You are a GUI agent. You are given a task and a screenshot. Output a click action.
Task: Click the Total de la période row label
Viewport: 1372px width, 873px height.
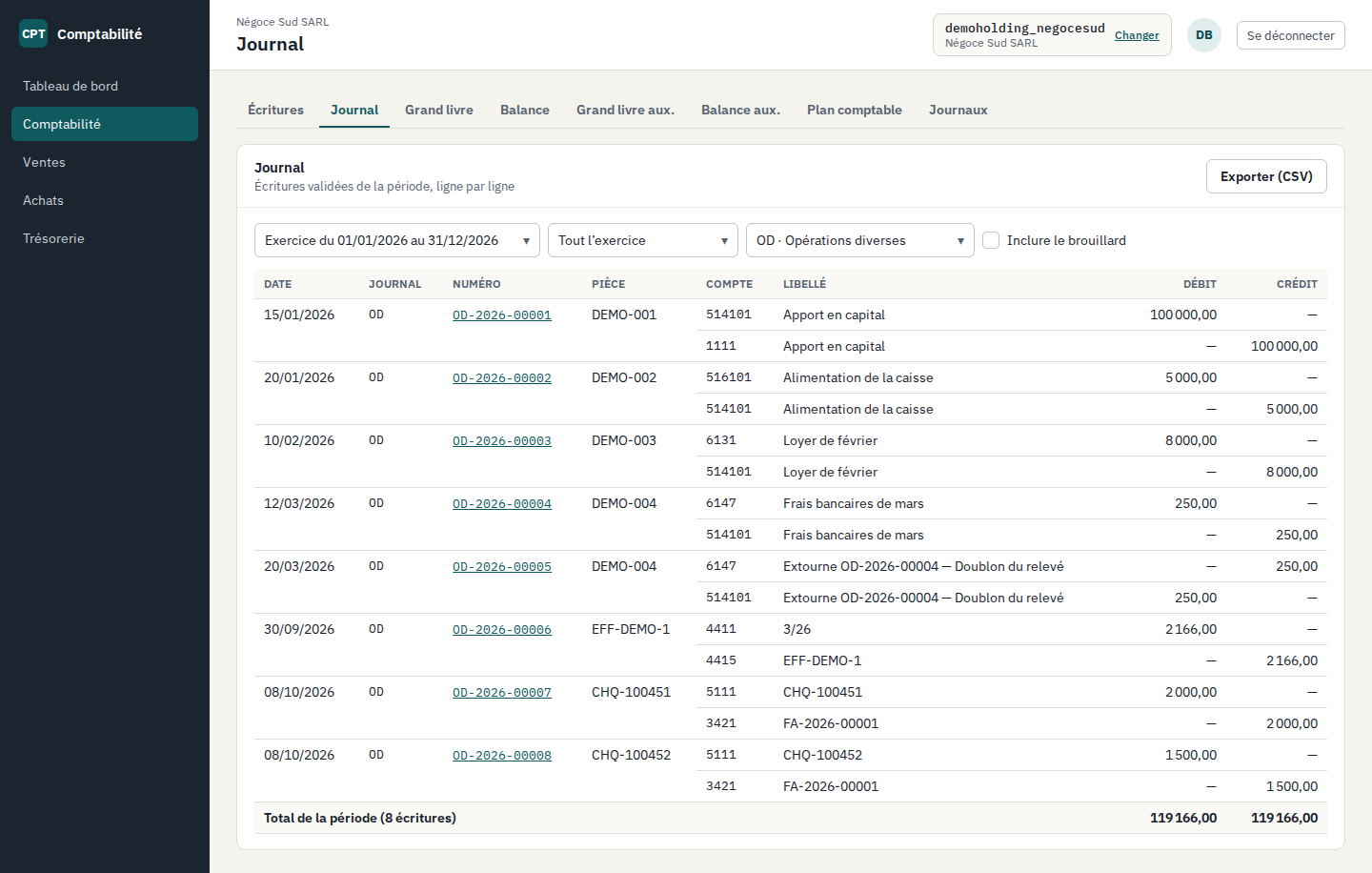(360, 818)
